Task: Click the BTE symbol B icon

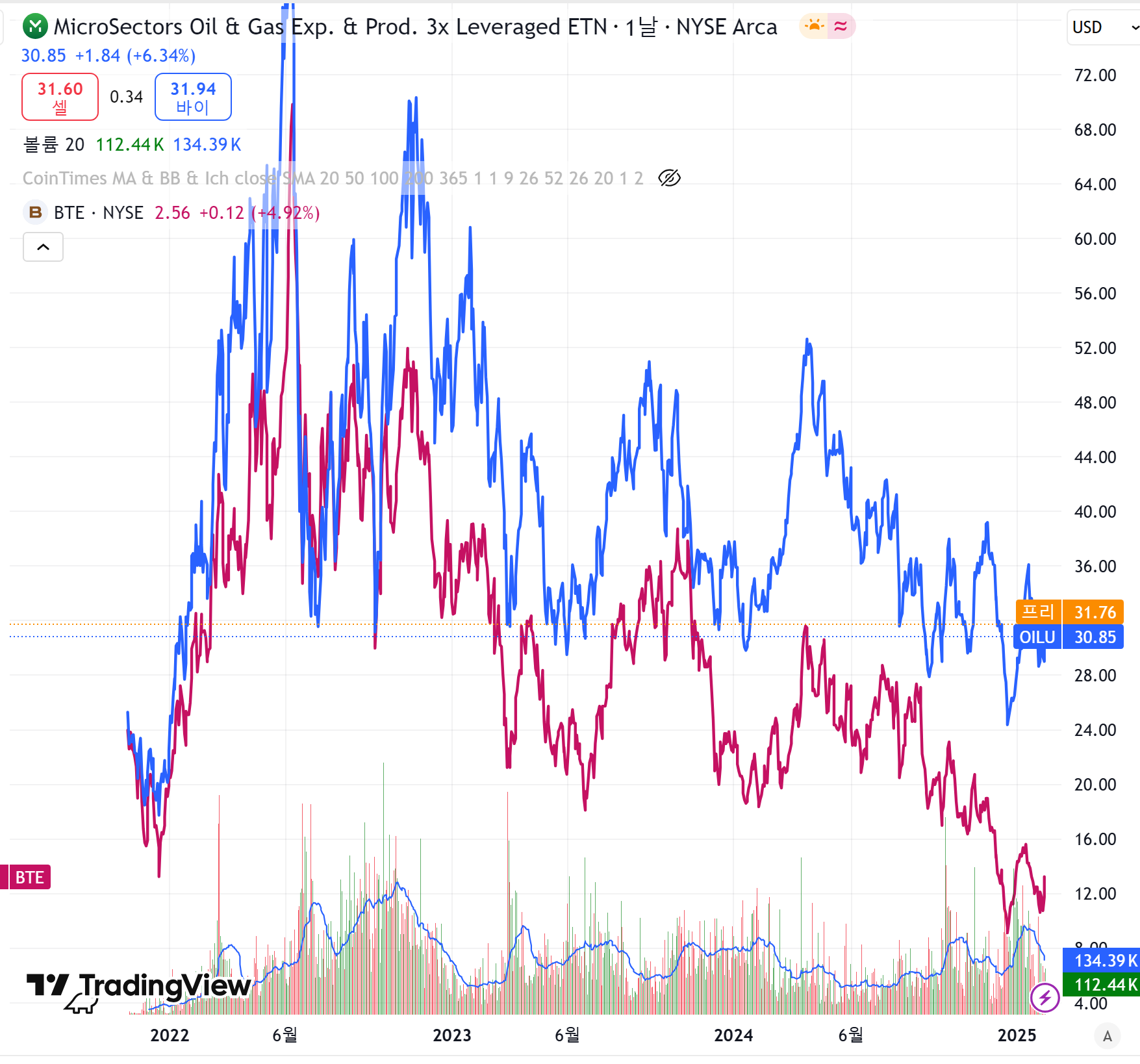Action: (x=35, y=212)
